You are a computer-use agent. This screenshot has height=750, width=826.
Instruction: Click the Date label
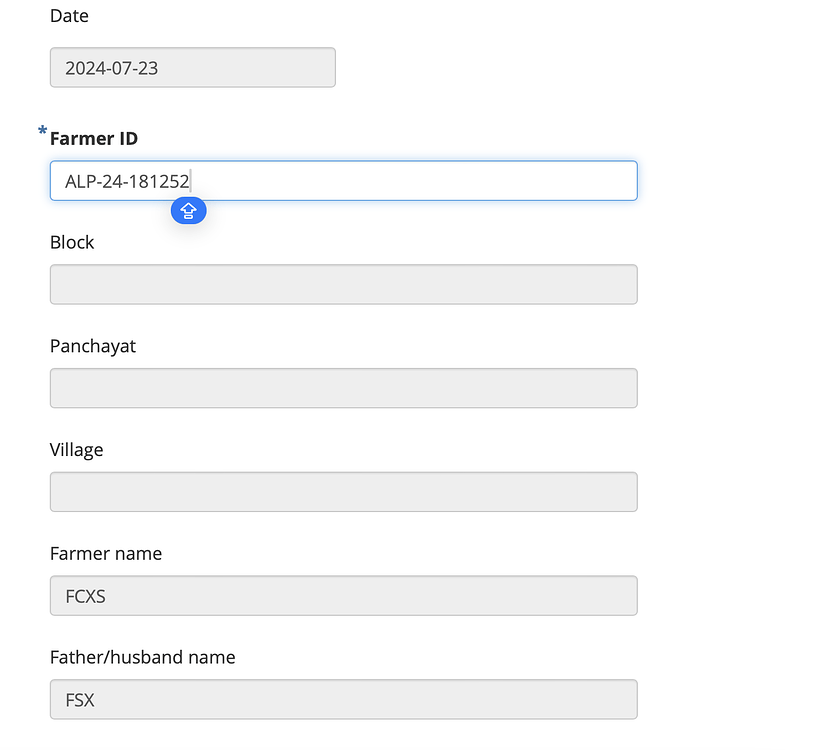point(69,16)
